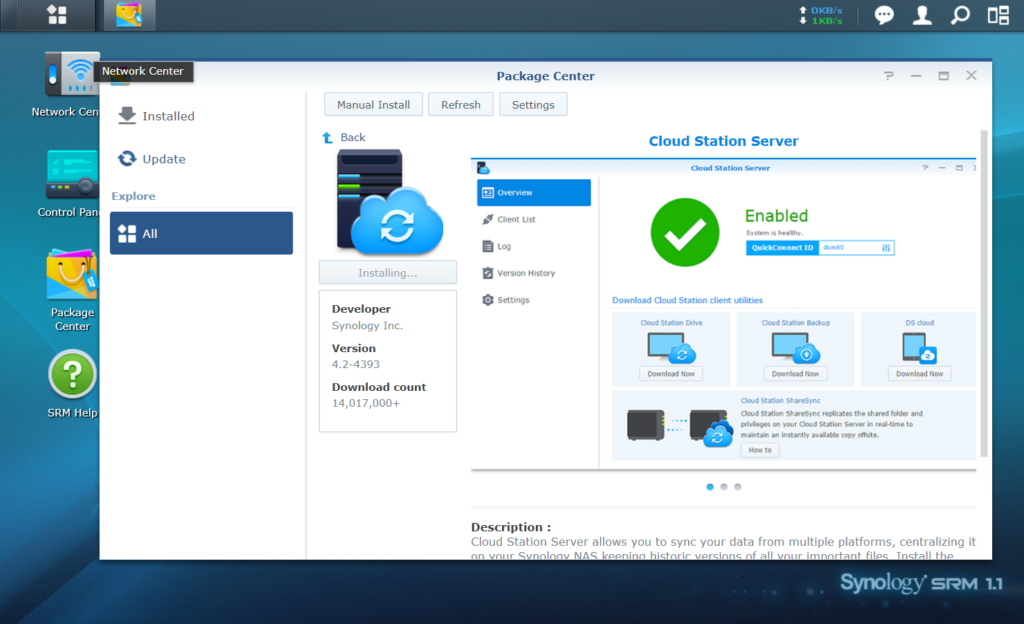Click the QuickConnect ID field in the preview
Image resolution: width=1024 pixels, height=624 pixels.
(820, 248)
